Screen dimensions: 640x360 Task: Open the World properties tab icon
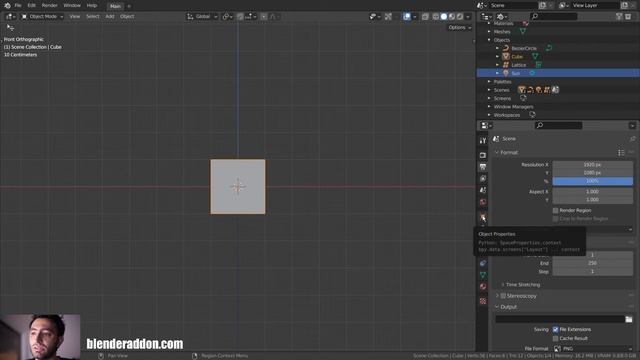pyautogui.click(x=483, y=202)
